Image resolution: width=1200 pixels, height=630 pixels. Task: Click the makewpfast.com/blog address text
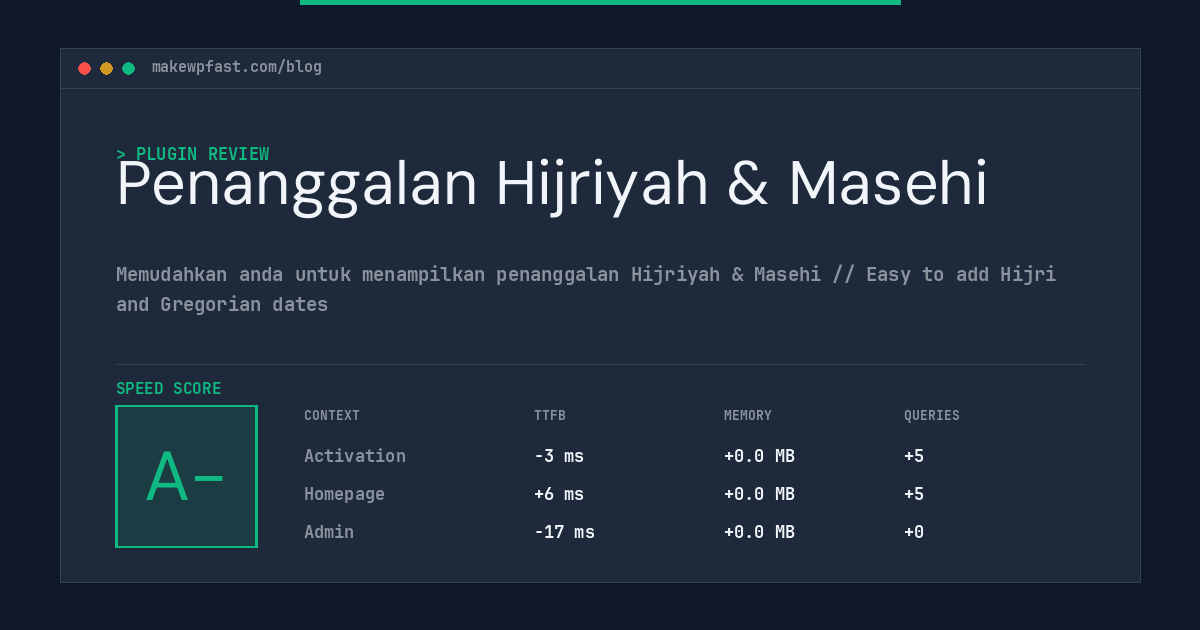(237, 67)
